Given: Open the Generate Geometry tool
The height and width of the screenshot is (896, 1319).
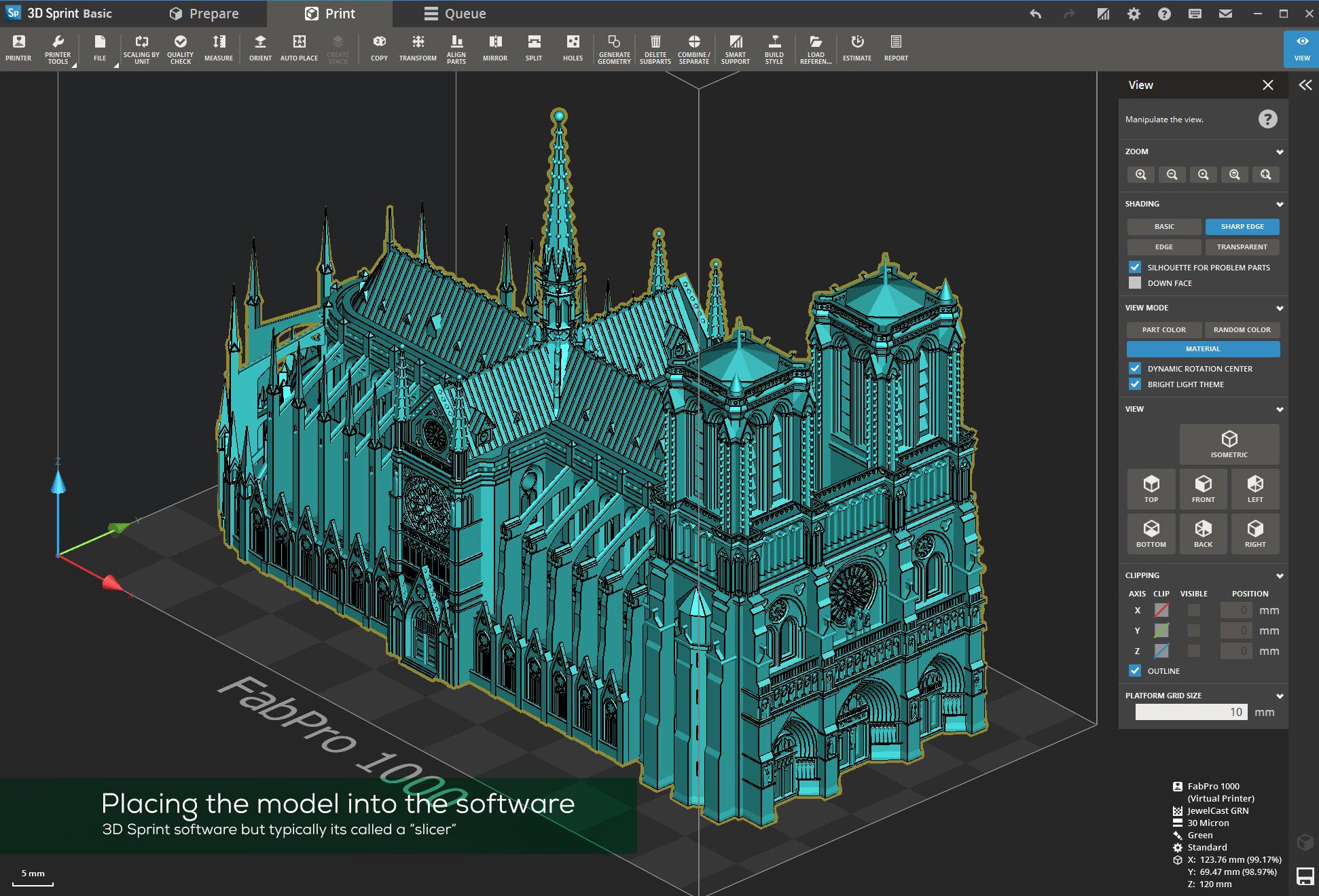Looking at the screenshot, I should click(x=614, y=49).
